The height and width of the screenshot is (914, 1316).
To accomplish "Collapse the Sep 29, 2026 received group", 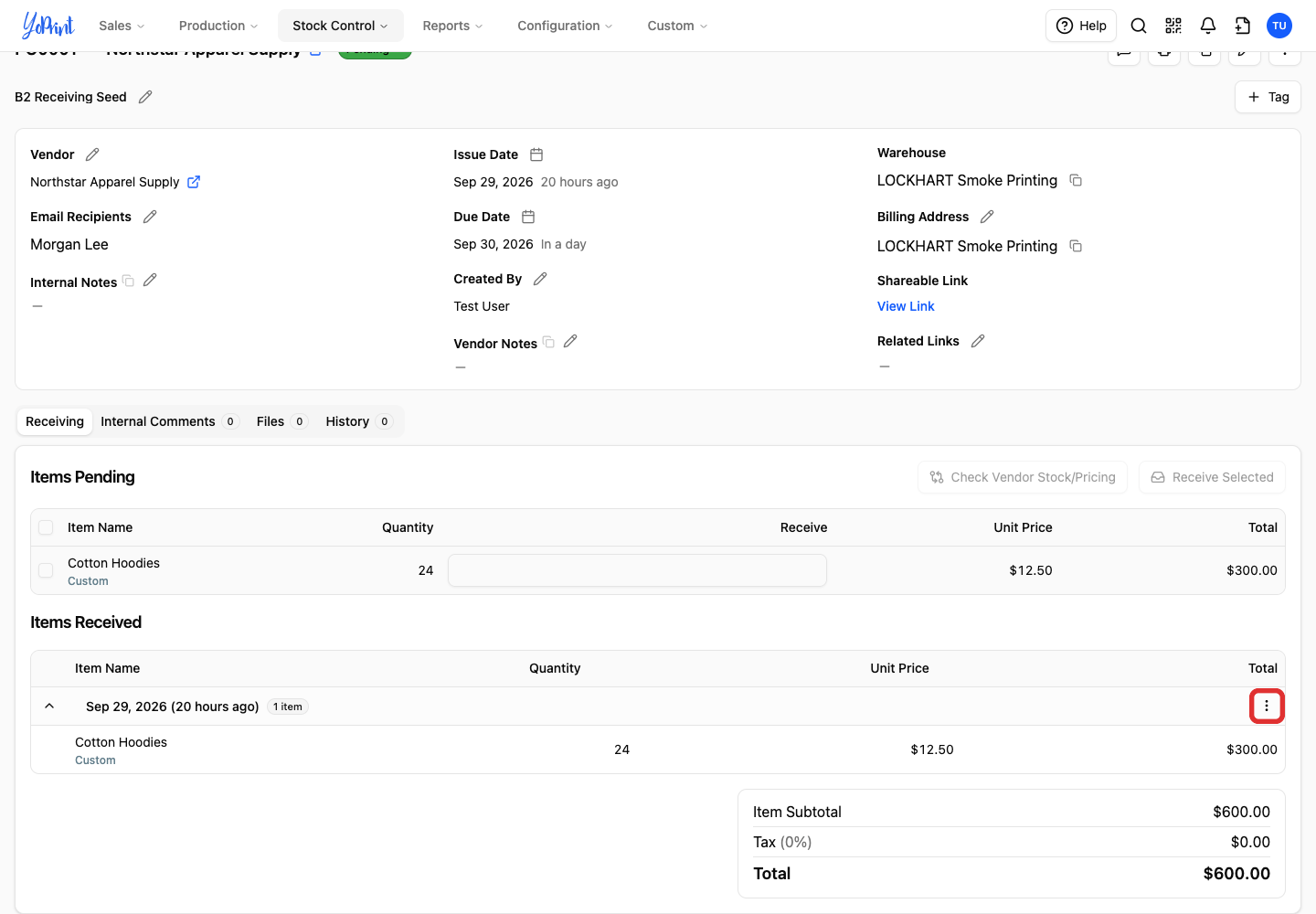I will 49,707.
